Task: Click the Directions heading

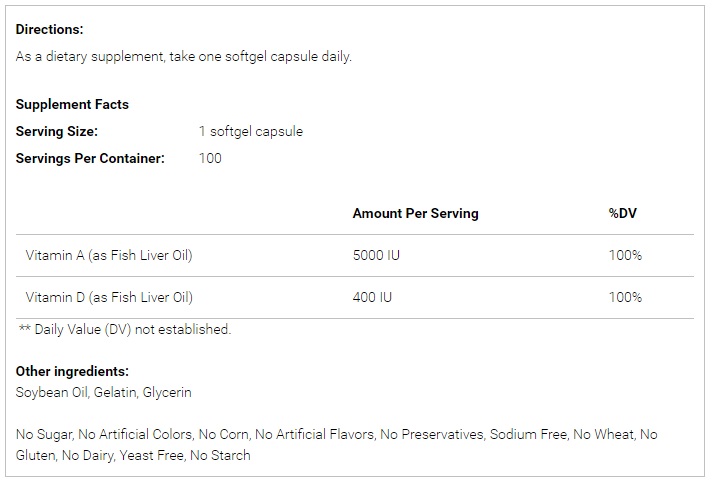Action: (50, 30)
